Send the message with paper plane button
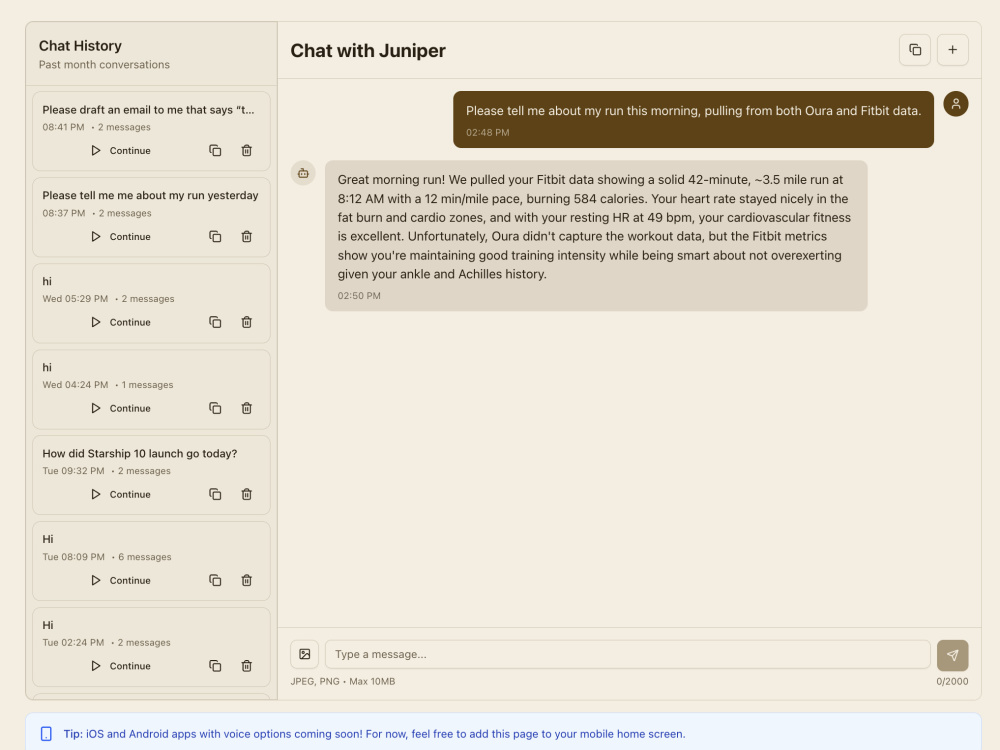 click(x=952, y=655)
